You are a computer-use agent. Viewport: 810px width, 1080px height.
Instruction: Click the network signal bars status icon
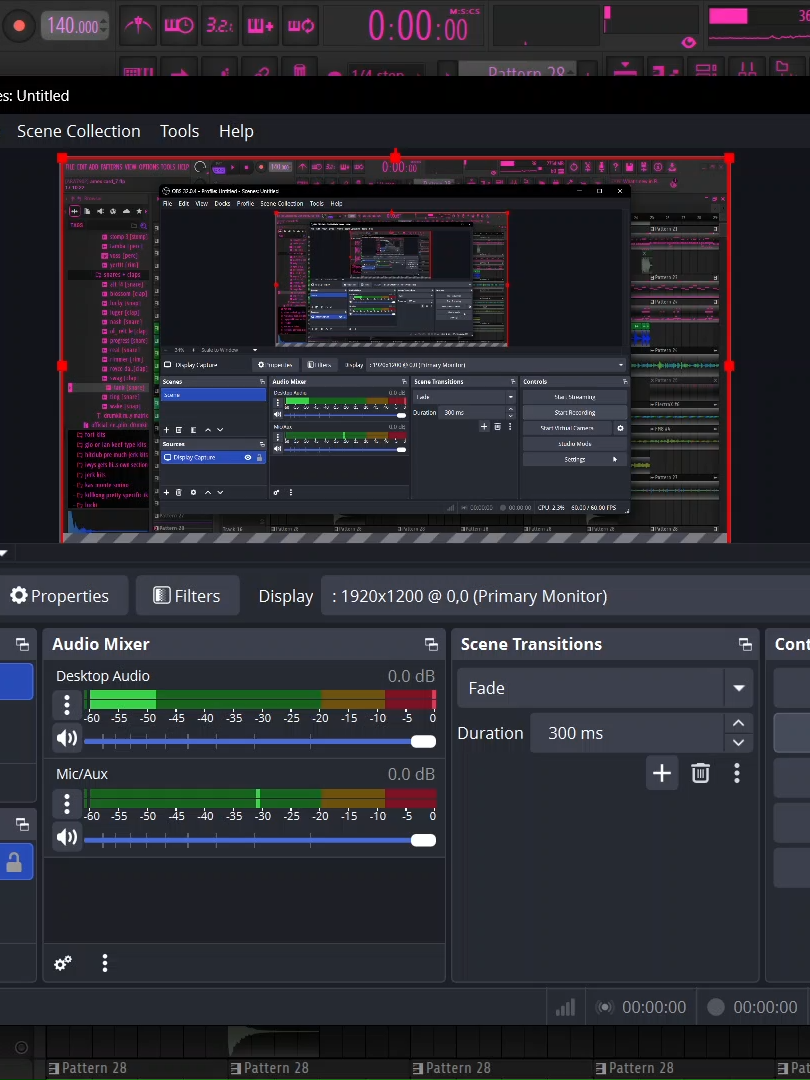[565, 1008]
